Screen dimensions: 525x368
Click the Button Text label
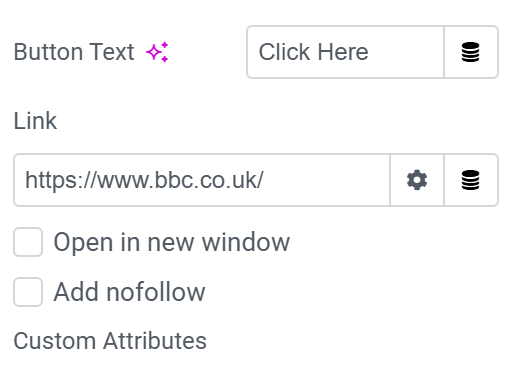(x=74, y=52)
